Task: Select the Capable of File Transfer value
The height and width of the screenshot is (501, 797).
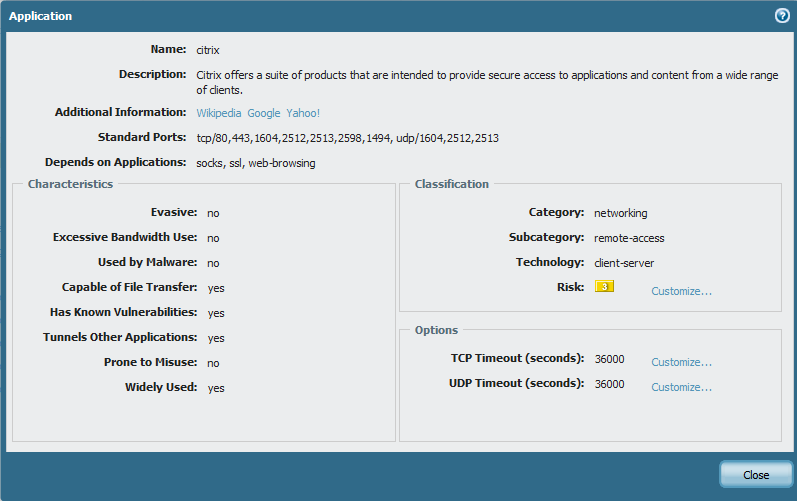Action: pyautogui.click(x=216, y=288)
